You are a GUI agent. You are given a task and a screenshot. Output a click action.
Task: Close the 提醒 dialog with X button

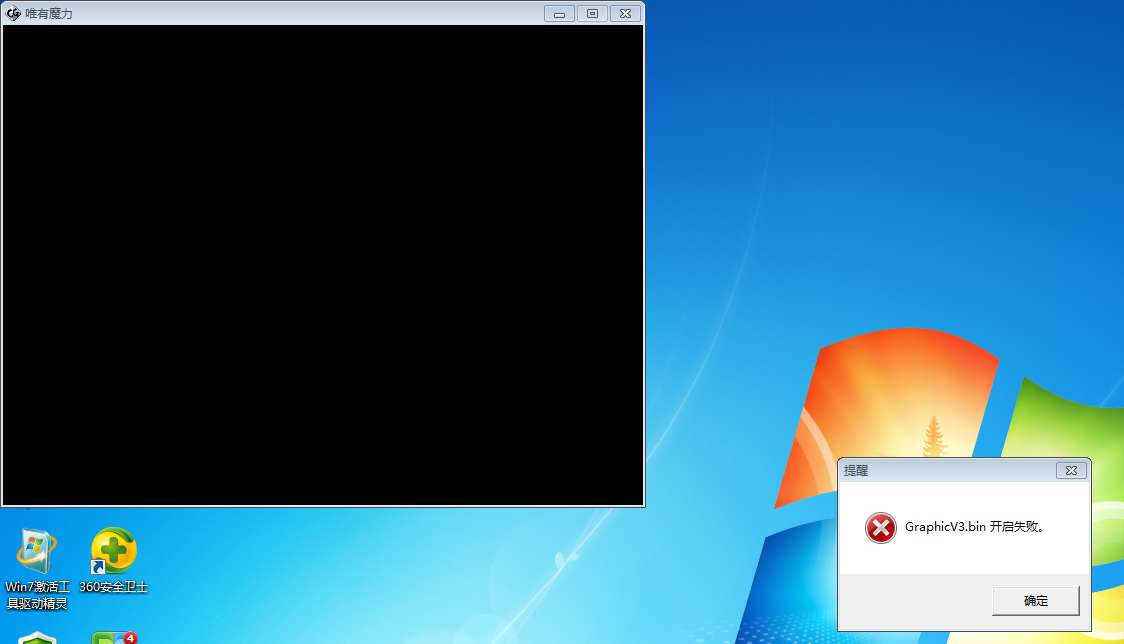(1071, 470)
